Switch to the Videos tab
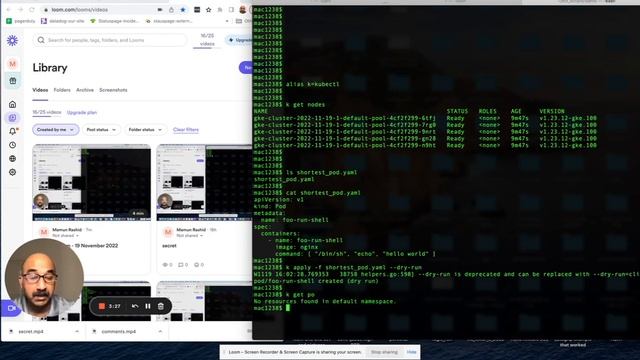 tap(40, 90)
